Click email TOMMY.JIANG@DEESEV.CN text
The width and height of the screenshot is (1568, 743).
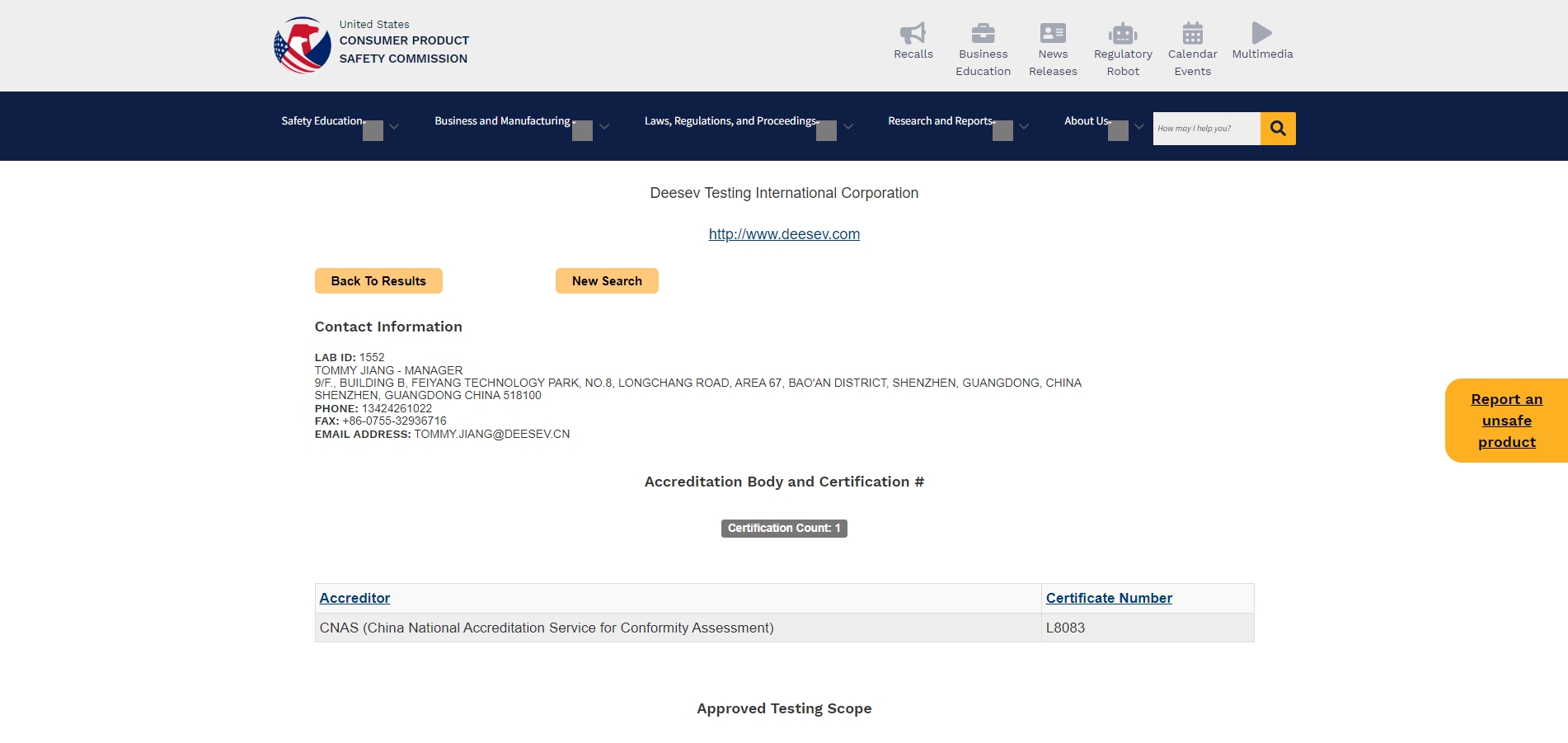[x=491, y=435]
